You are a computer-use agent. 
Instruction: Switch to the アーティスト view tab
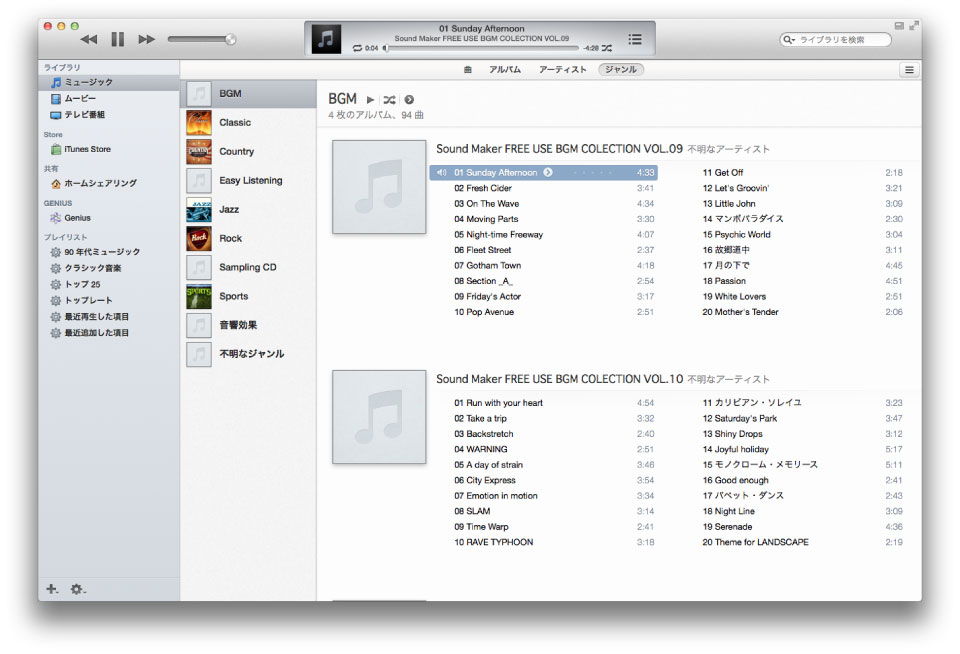tap(563, 70)
